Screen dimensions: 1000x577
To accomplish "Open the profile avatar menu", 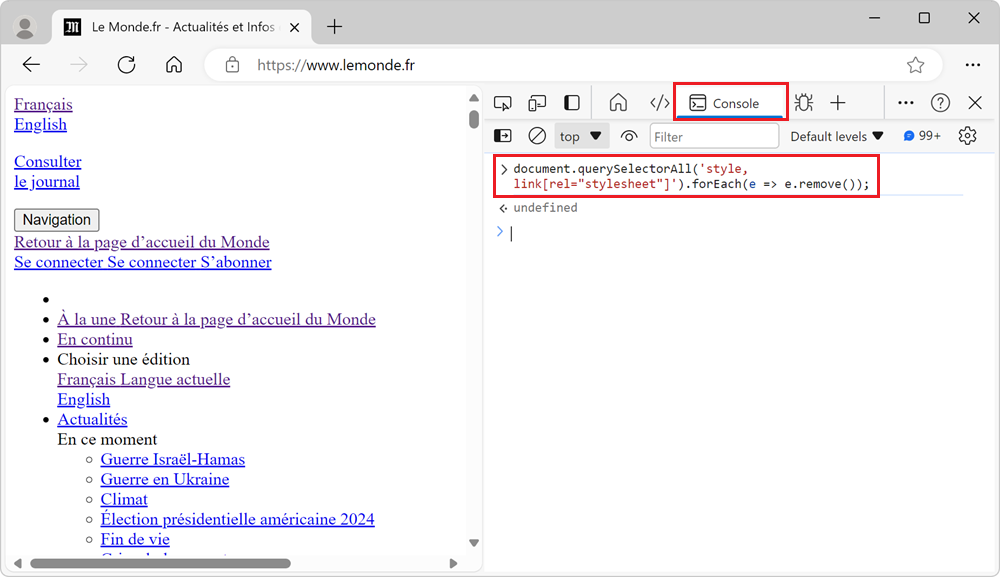I will tap(25, 27).
